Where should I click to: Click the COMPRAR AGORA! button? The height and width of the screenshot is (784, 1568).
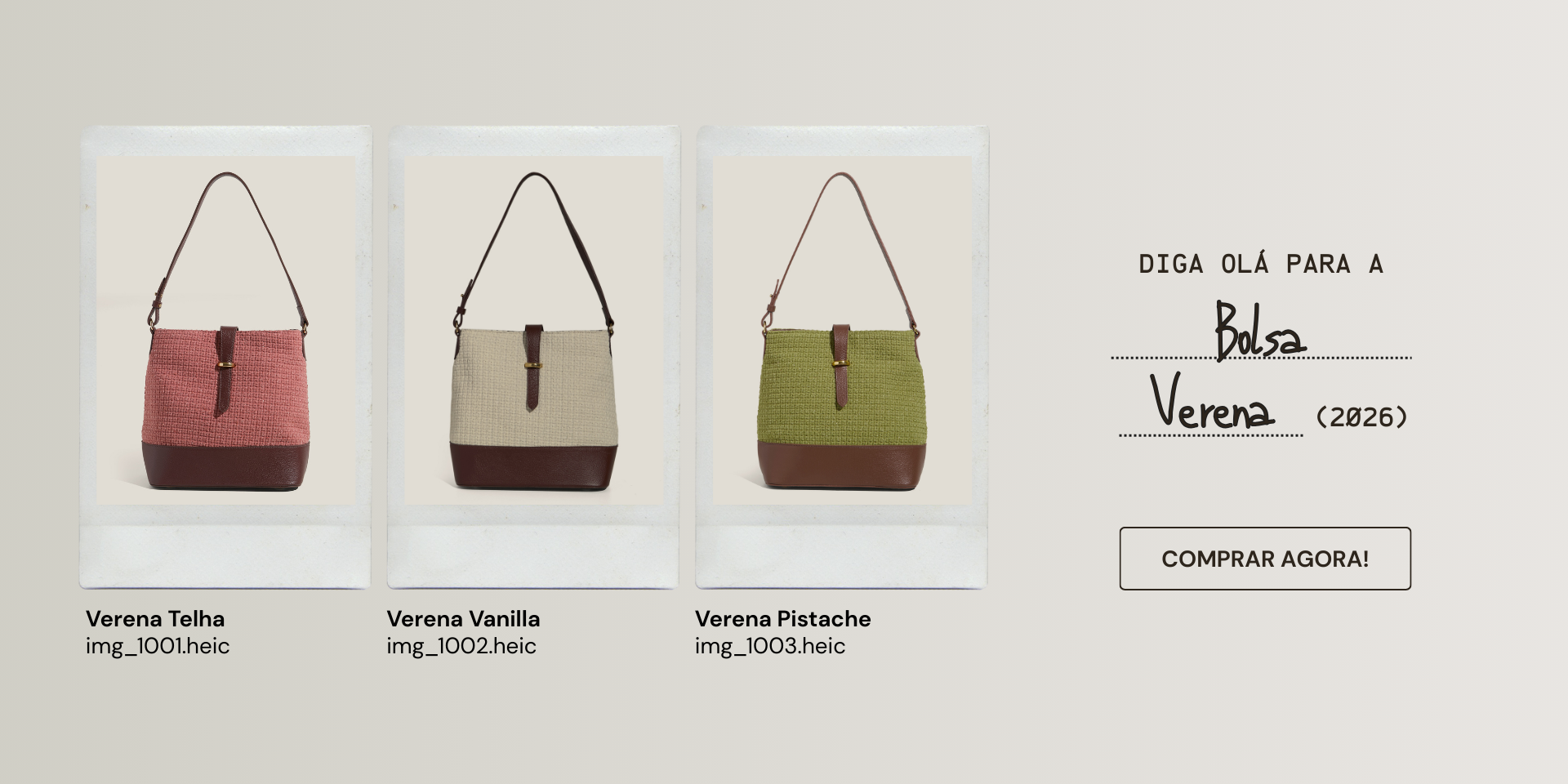point(1265,559)
